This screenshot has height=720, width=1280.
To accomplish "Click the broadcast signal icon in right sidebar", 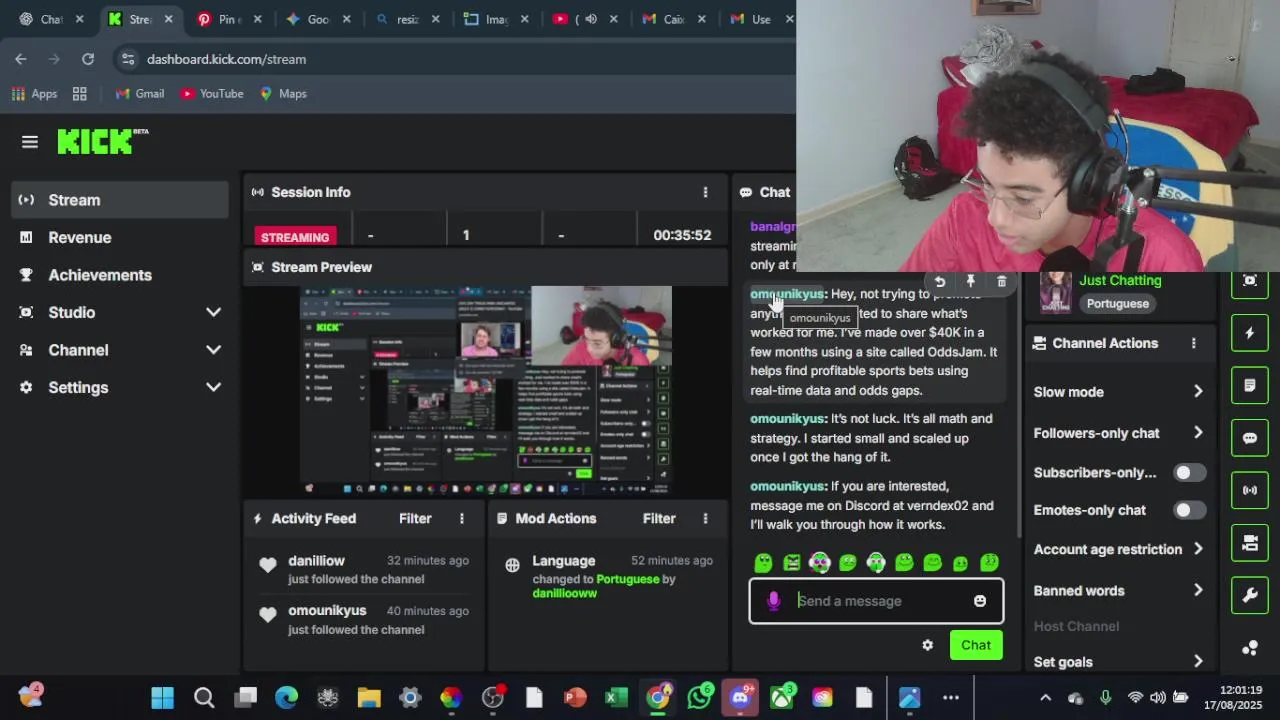I will click(1249, 490).
